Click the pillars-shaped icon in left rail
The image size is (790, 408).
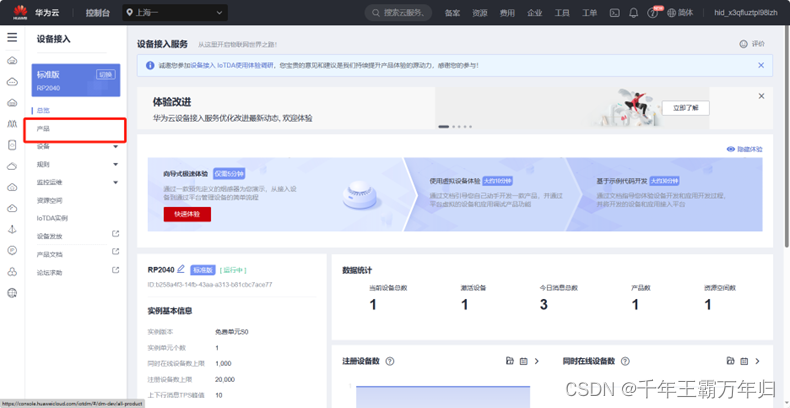click(12, 124)
